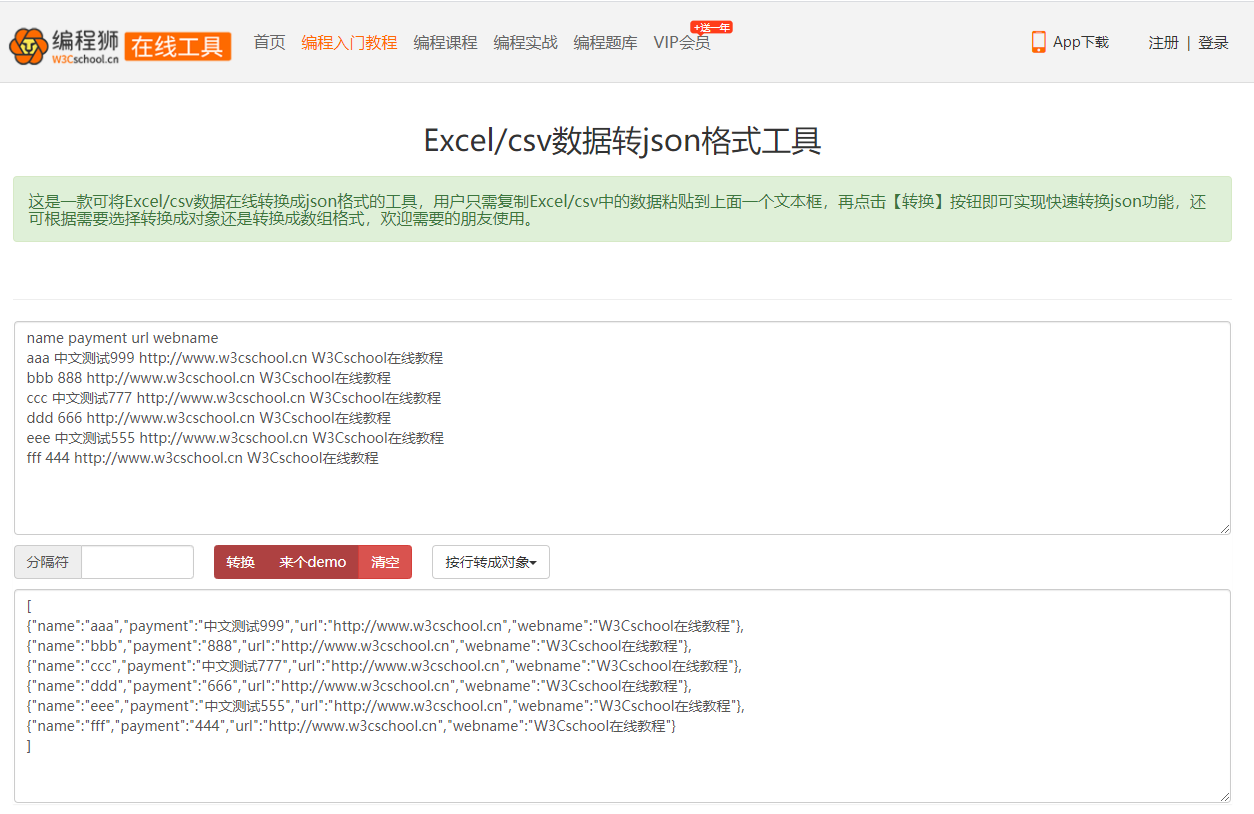This screenshot has width=1254, height=814.
Task: Click the 分隔符 label addon
Action: 48,562
